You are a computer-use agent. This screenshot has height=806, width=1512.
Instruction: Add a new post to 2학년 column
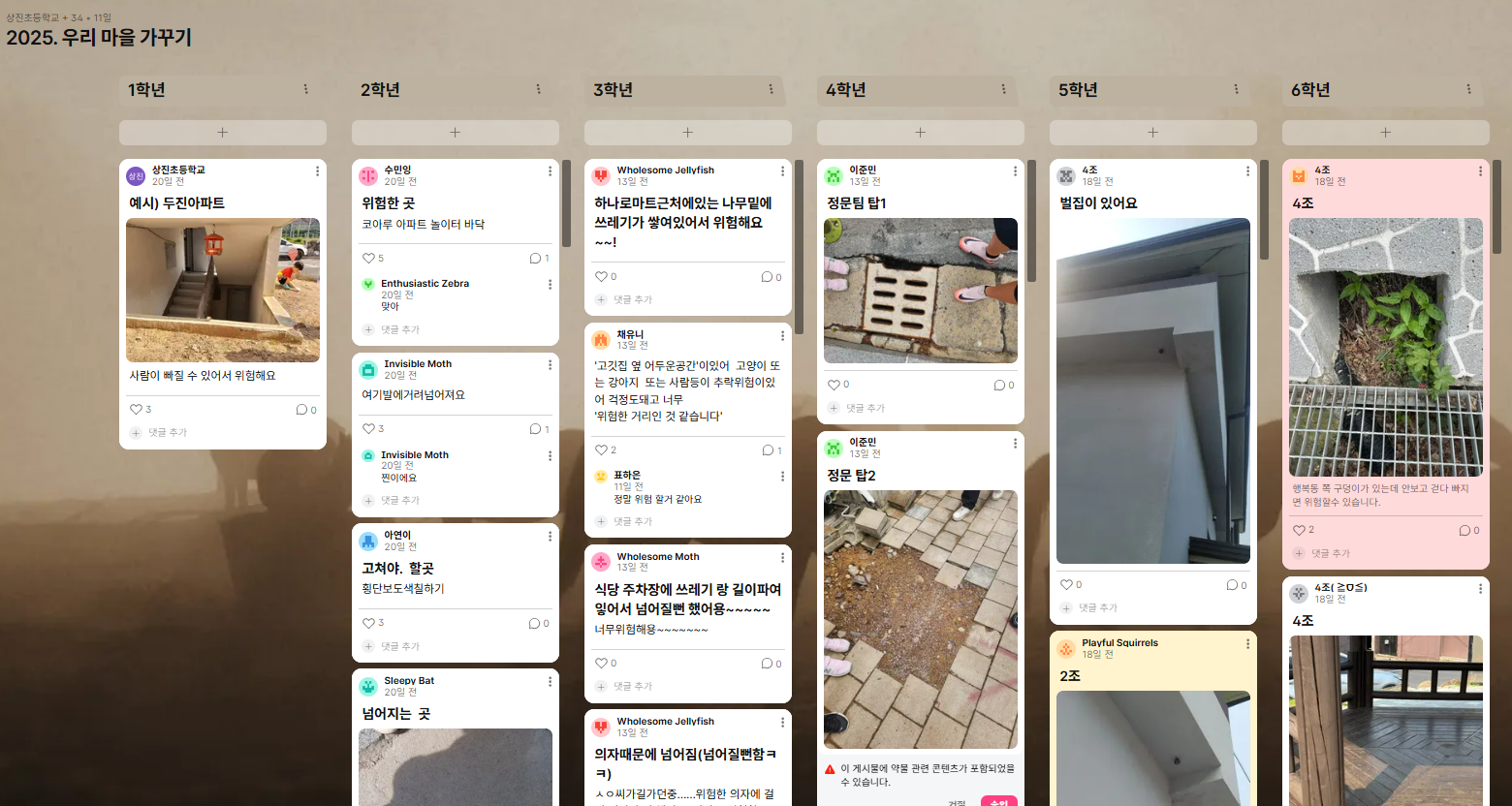(x=456, y=133)
